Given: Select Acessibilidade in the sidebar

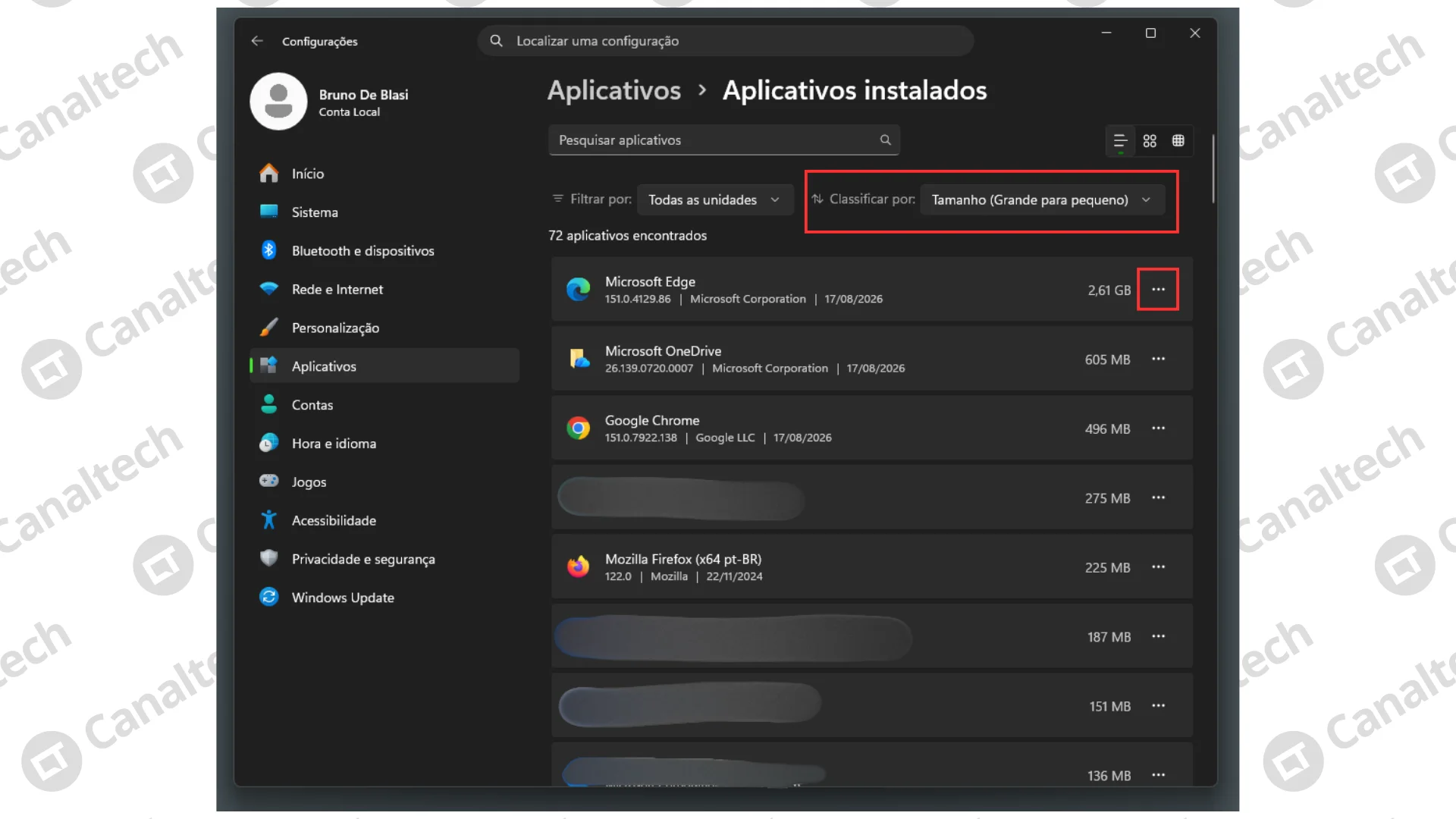Looking at the screenshot, I should (384, 520).
